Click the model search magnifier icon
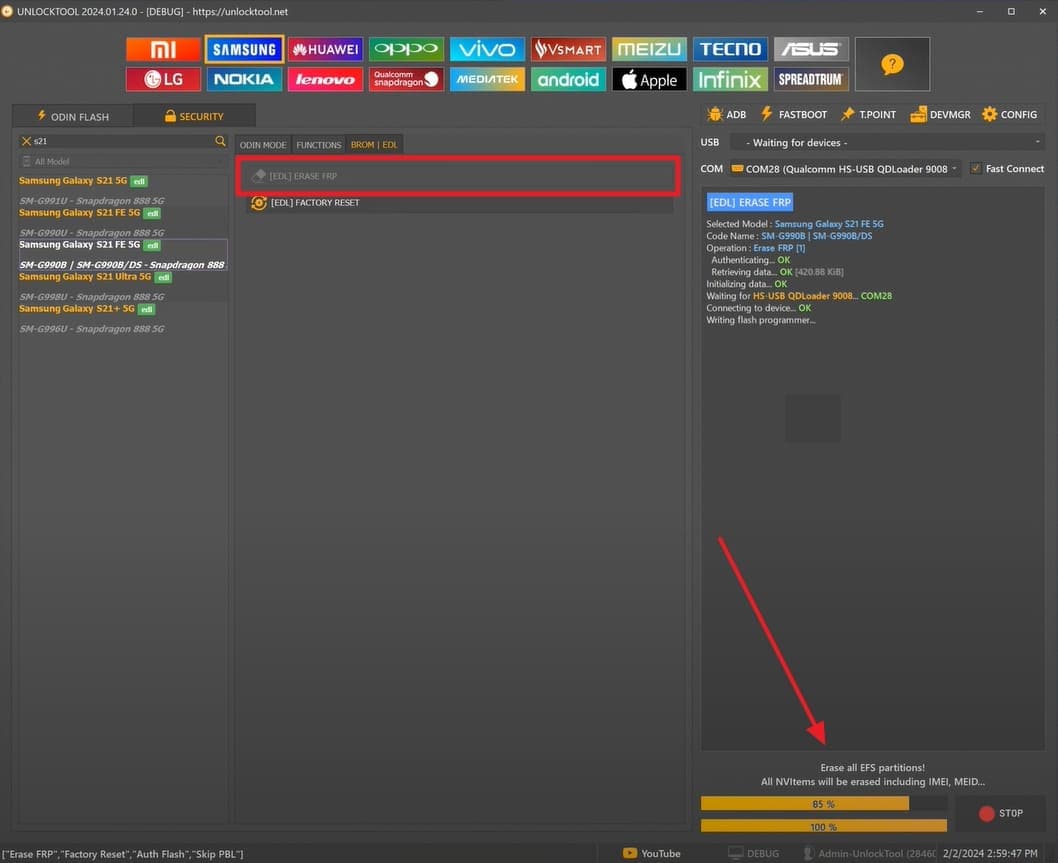Viewport: 1058px width, 863px height. tap(220, 141)
